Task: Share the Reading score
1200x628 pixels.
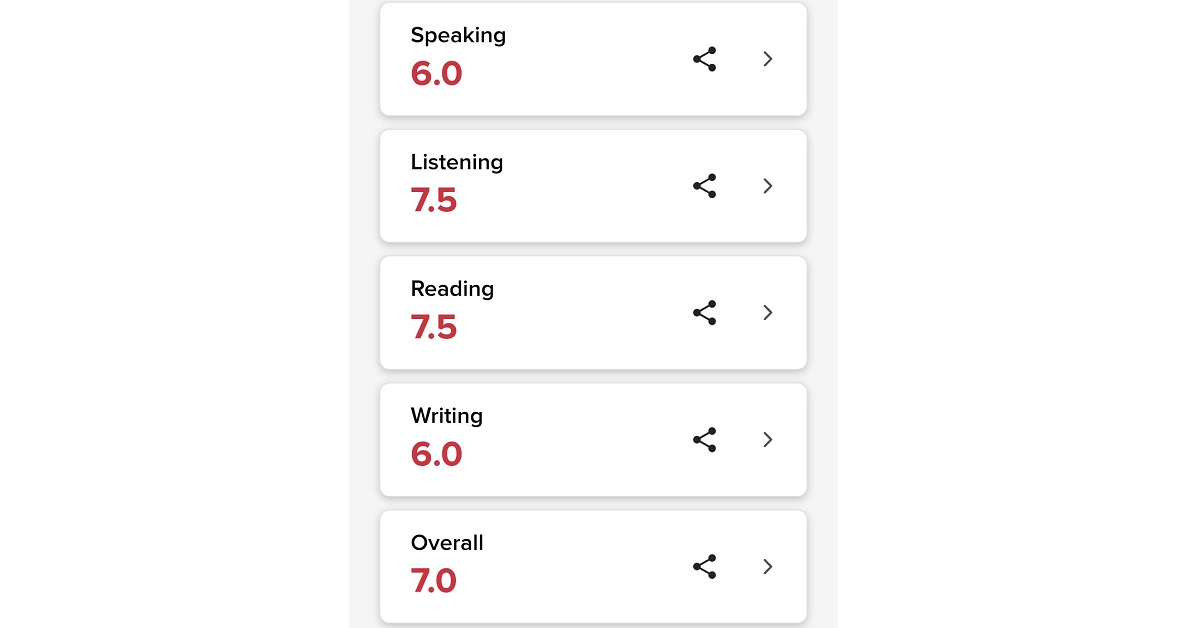Action: 705,313
